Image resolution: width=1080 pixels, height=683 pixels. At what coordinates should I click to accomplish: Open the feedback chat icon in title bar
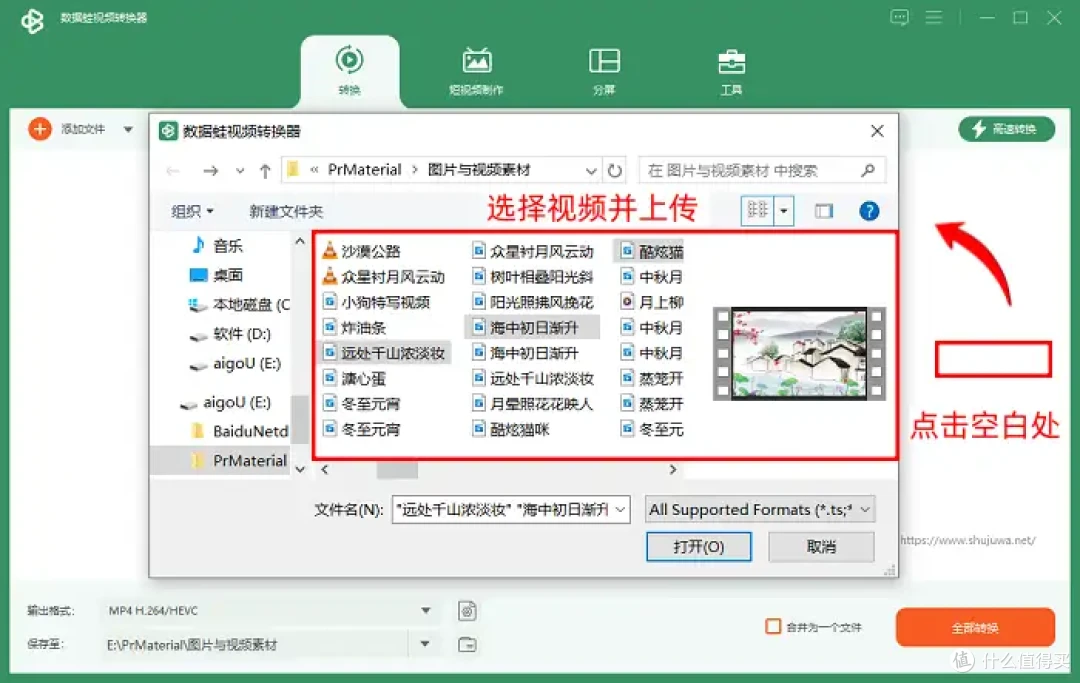tap(899, 17)
